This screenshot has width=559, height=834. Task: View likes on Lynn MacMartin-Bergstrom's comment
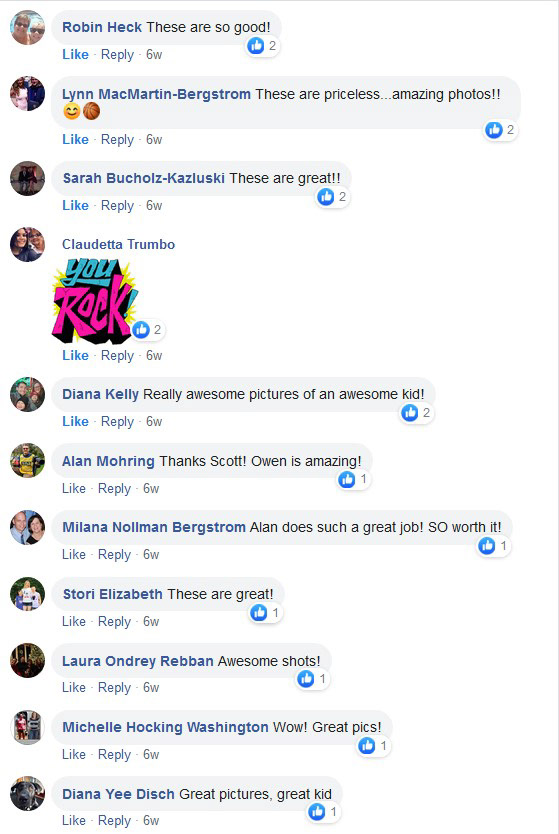point(500,130)
